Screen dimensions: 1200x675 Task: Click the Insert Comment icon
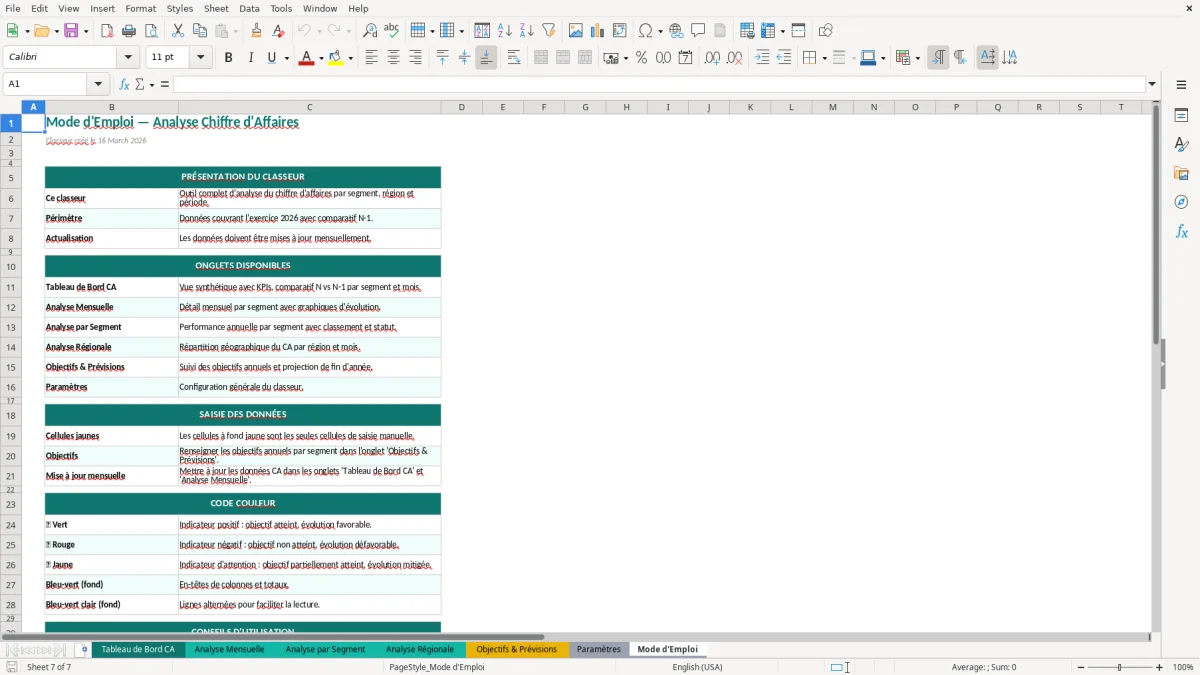pyautogui.click(x=698, y=31)
